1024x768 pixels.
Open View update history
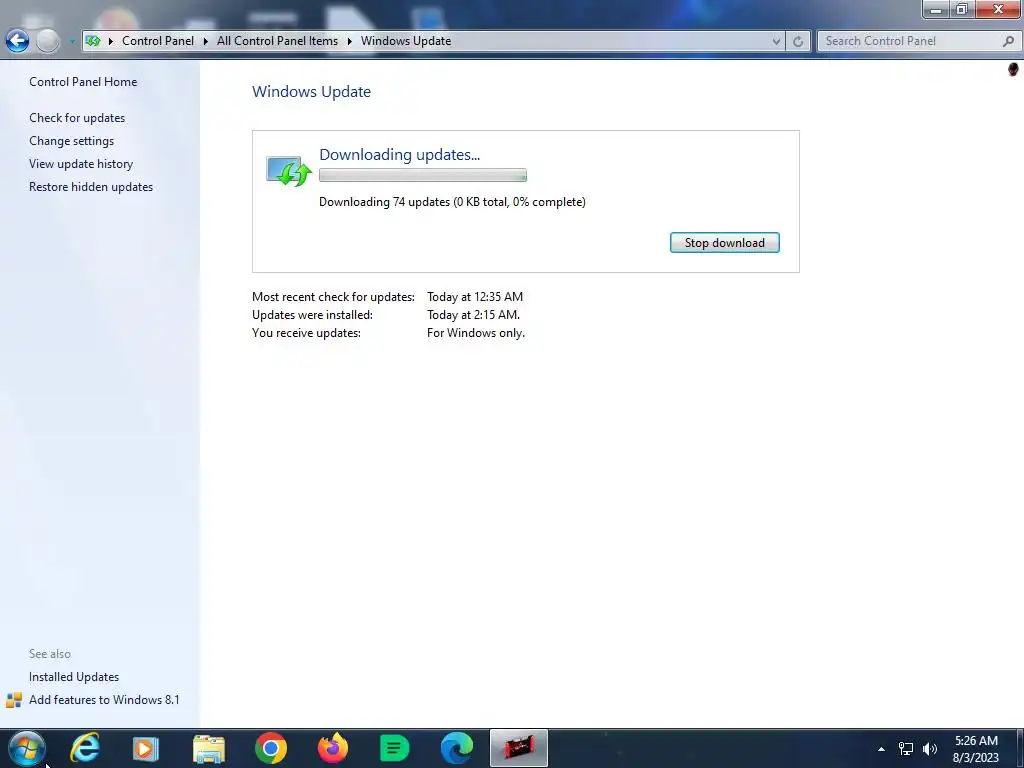pyautogui.click(x=81, y=164)
